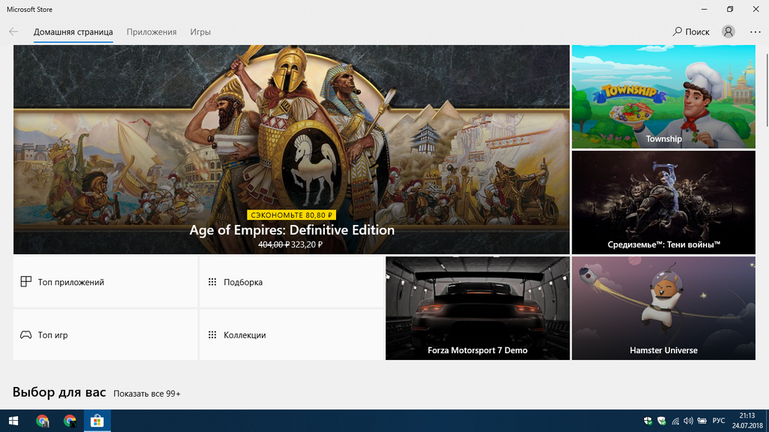The image size is (769, 432).
Task: Select the Домашняя страница tab
Action: pyautogui.click(x=73, y=32)
